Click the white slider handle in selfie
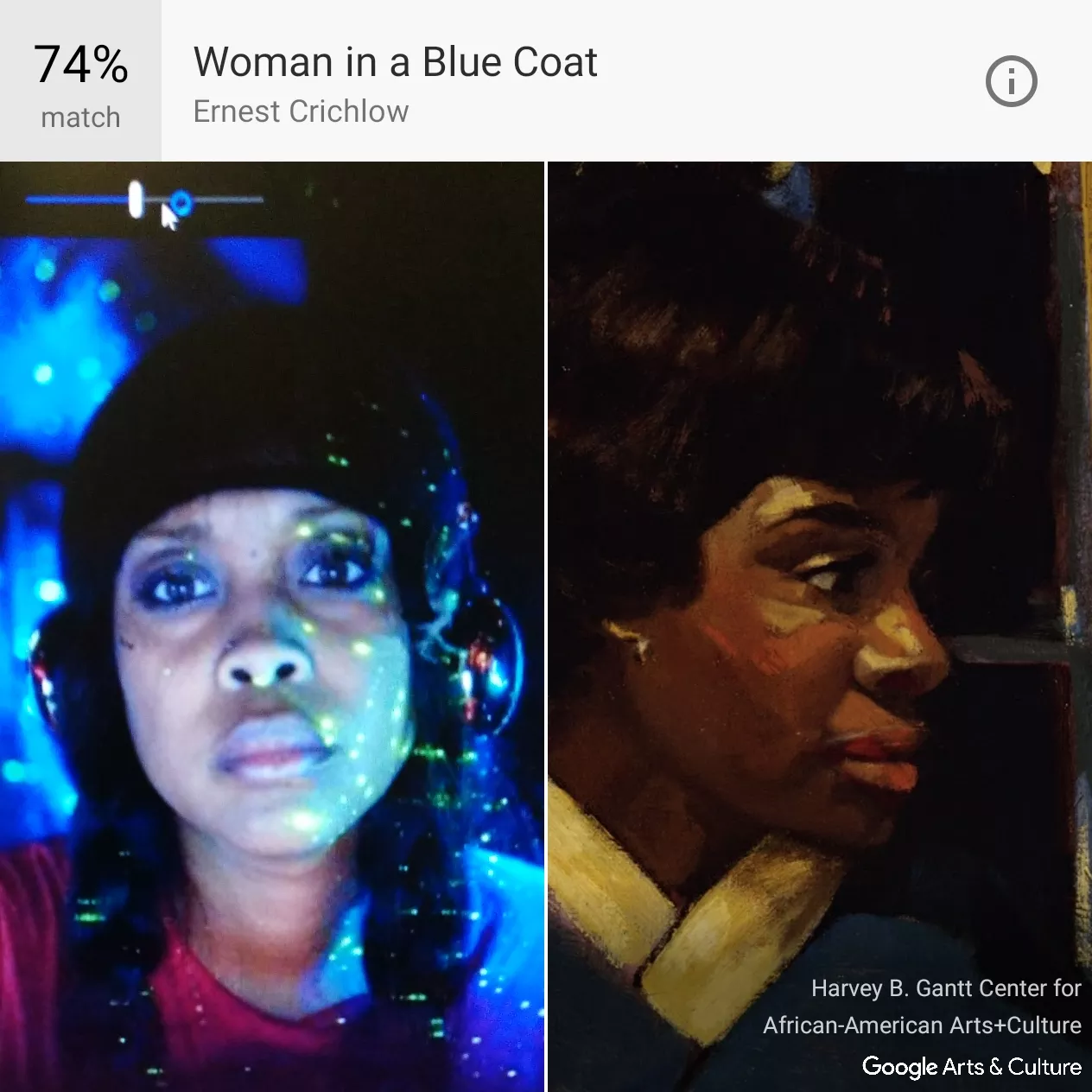Image resolution: width=1092 pixels, height=1092 pixels. coord(136,200)
